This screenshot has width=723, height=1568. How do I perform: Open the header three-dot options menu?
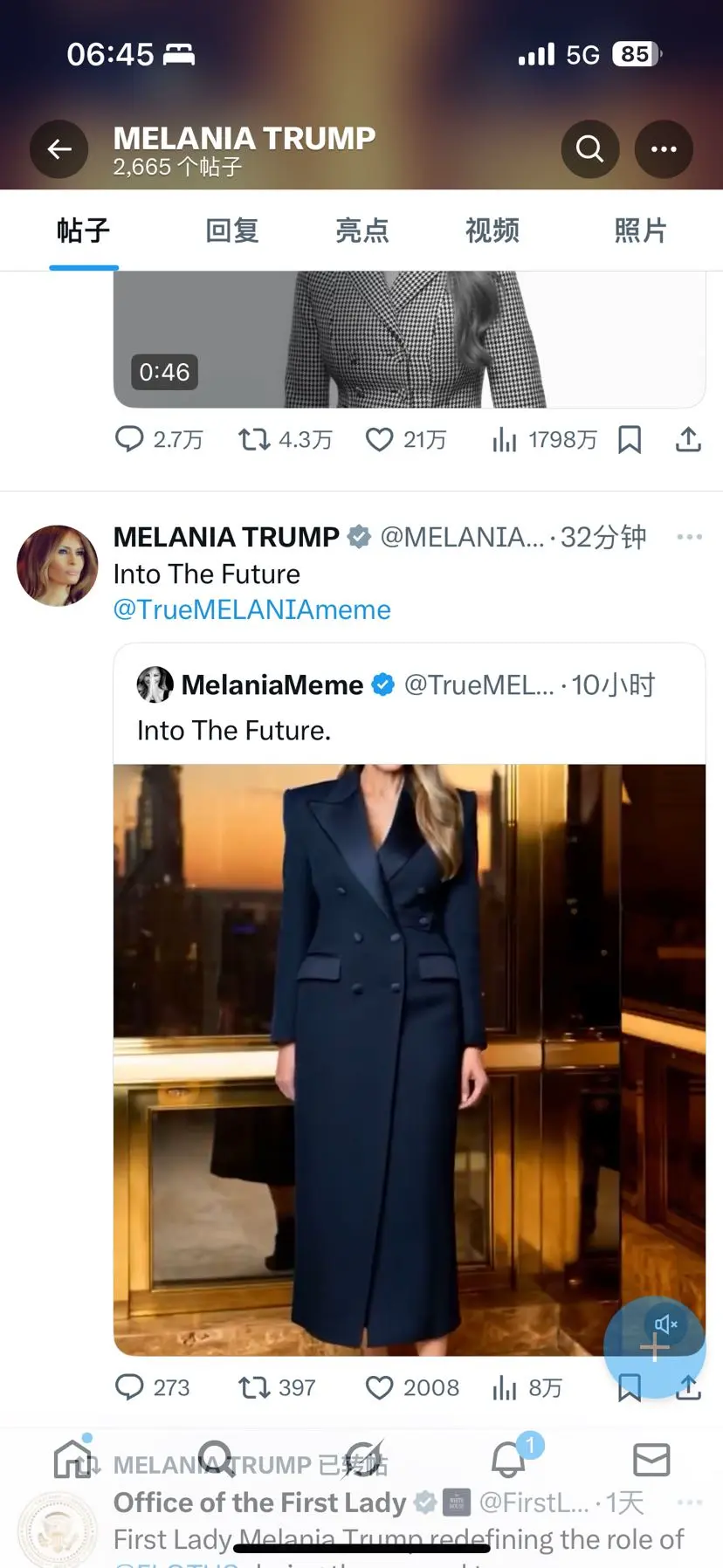(x=664, y=149)
